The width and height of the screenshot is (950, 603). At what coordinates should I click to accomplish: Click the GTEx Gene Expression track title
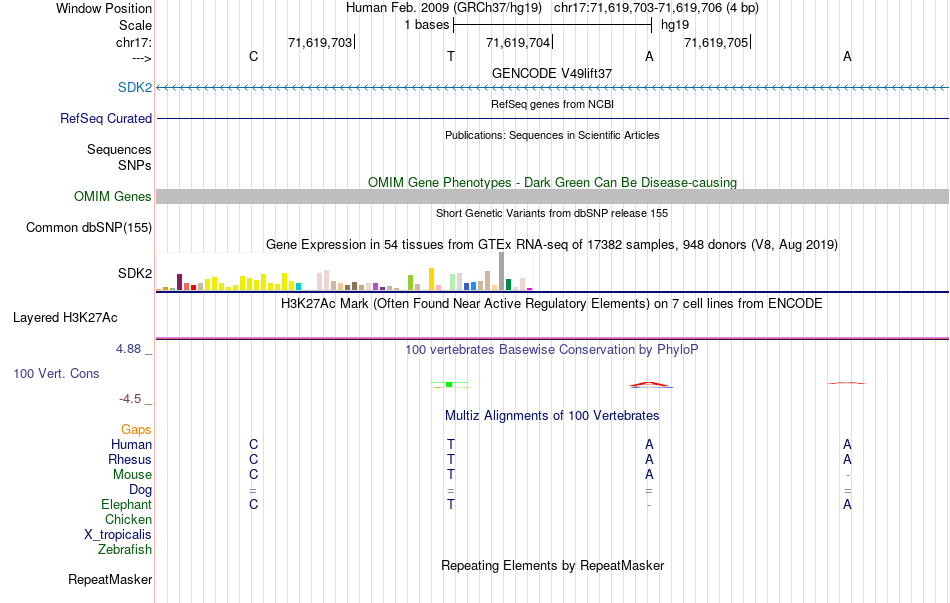[x=552, y=244]
